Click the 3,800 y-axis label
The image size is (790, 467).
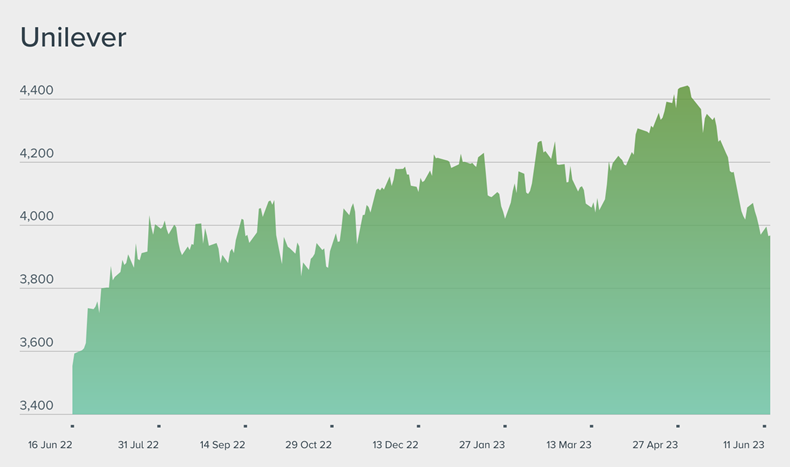coord(37,280)
